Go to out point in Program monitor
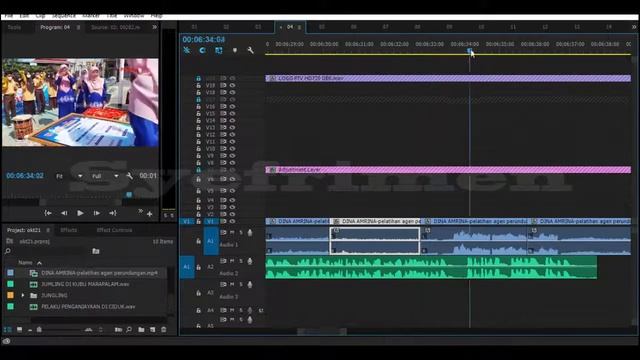 113,213
